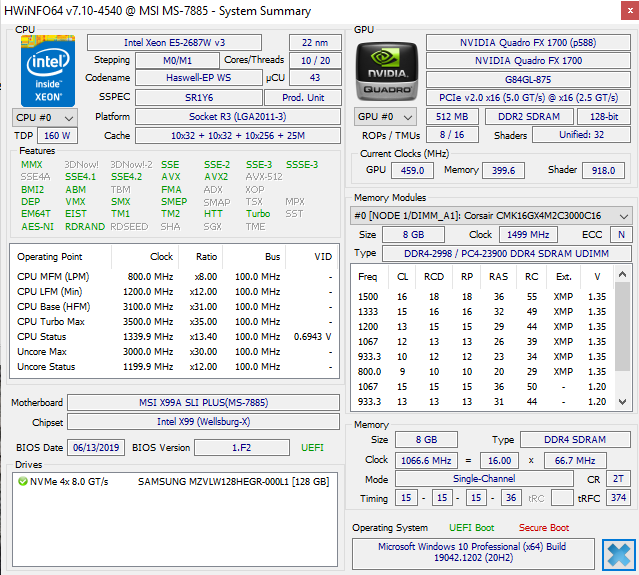Click the 512 MB GPU memory field
639x575 pixels.
click(452, 117)
